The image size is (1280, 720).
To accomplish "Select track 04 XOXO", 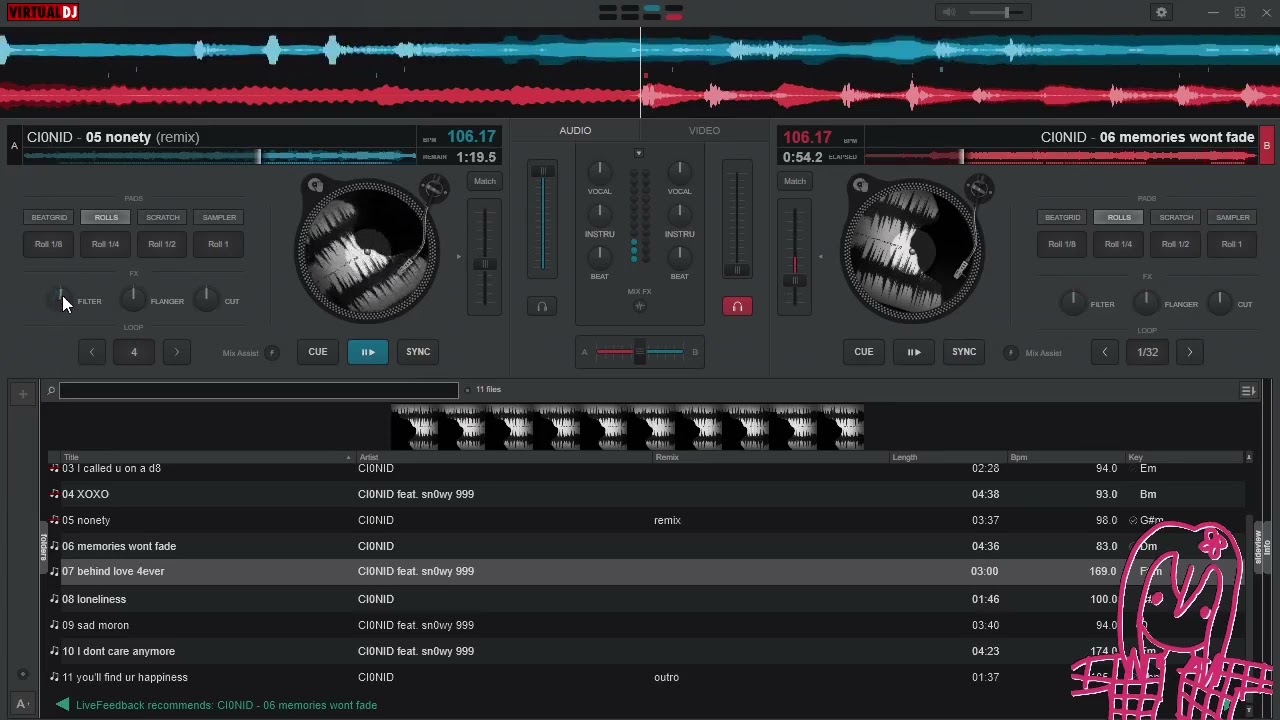I will 648,494.
